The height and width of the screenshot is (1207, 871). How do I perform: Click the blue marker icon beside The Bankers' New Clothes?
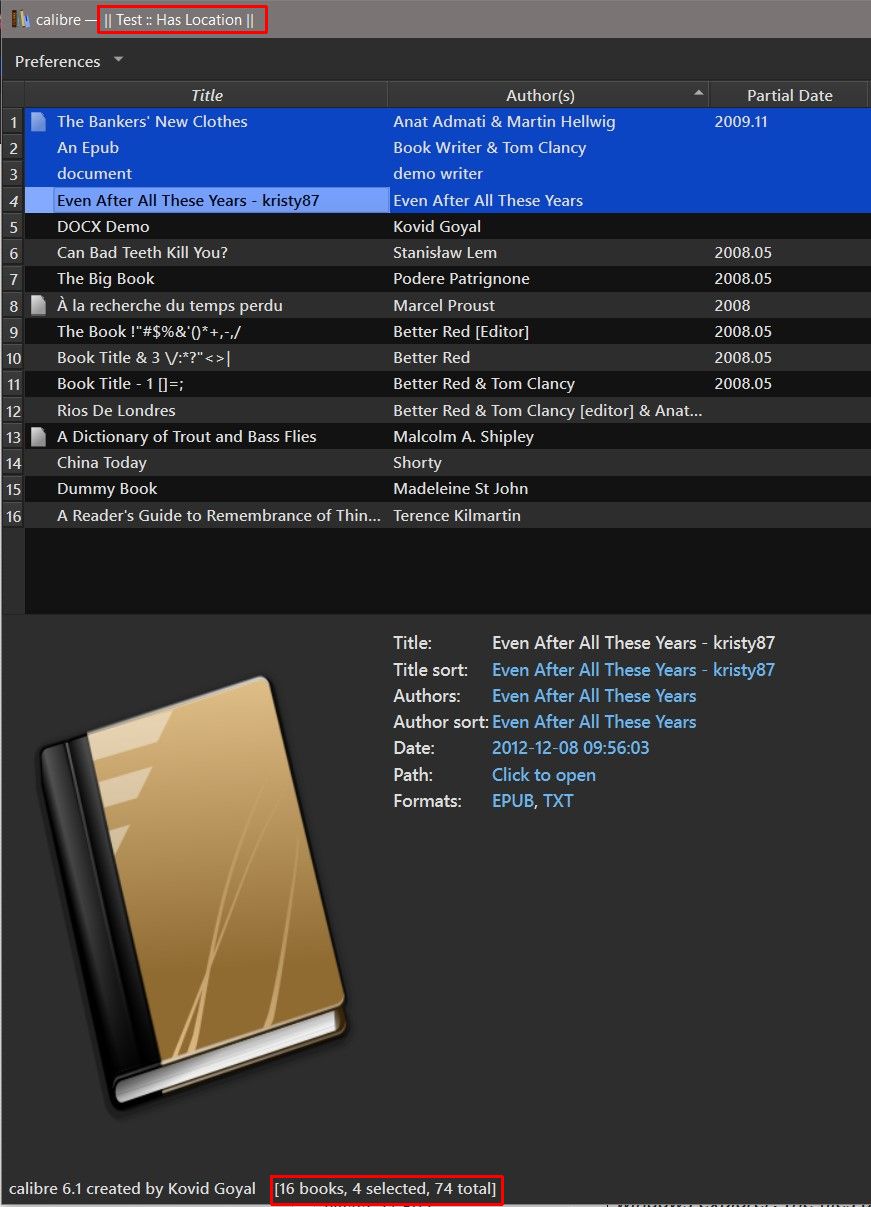[39, 122]
